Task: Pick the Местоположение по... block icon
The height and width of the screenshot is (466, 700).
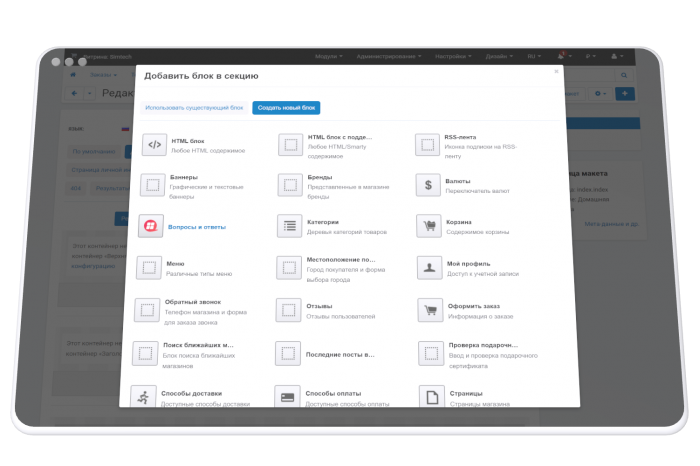Action: (x=289, y=268)
